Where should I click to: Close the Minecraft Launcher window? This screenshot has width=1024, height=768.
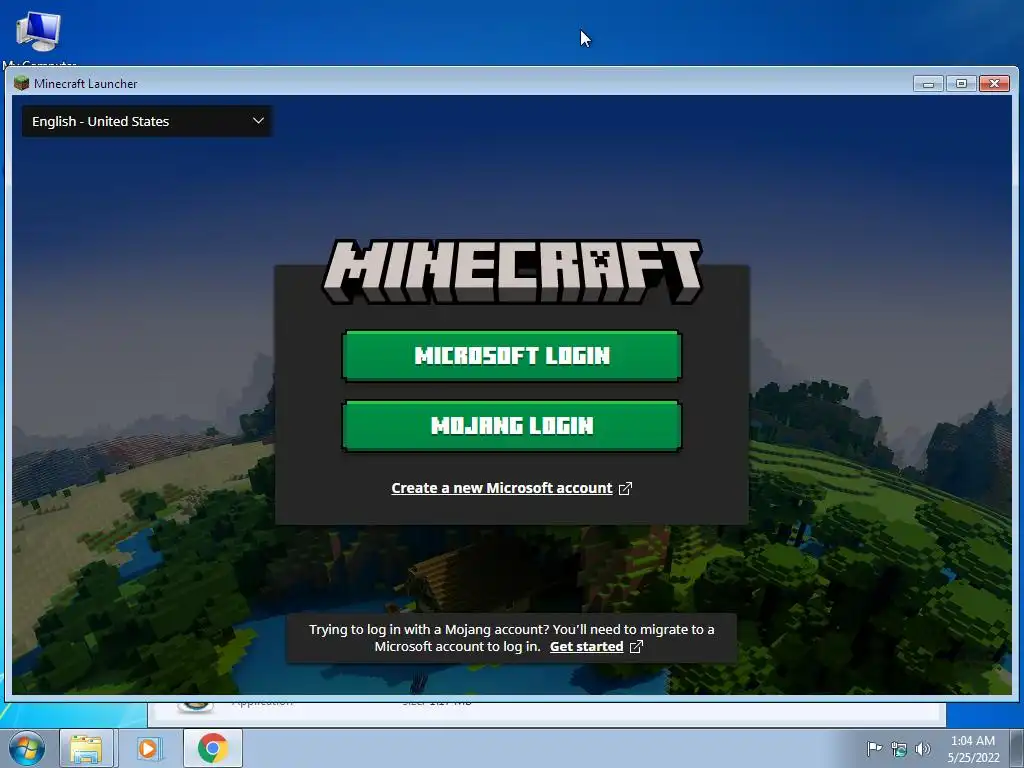point(995,84)
